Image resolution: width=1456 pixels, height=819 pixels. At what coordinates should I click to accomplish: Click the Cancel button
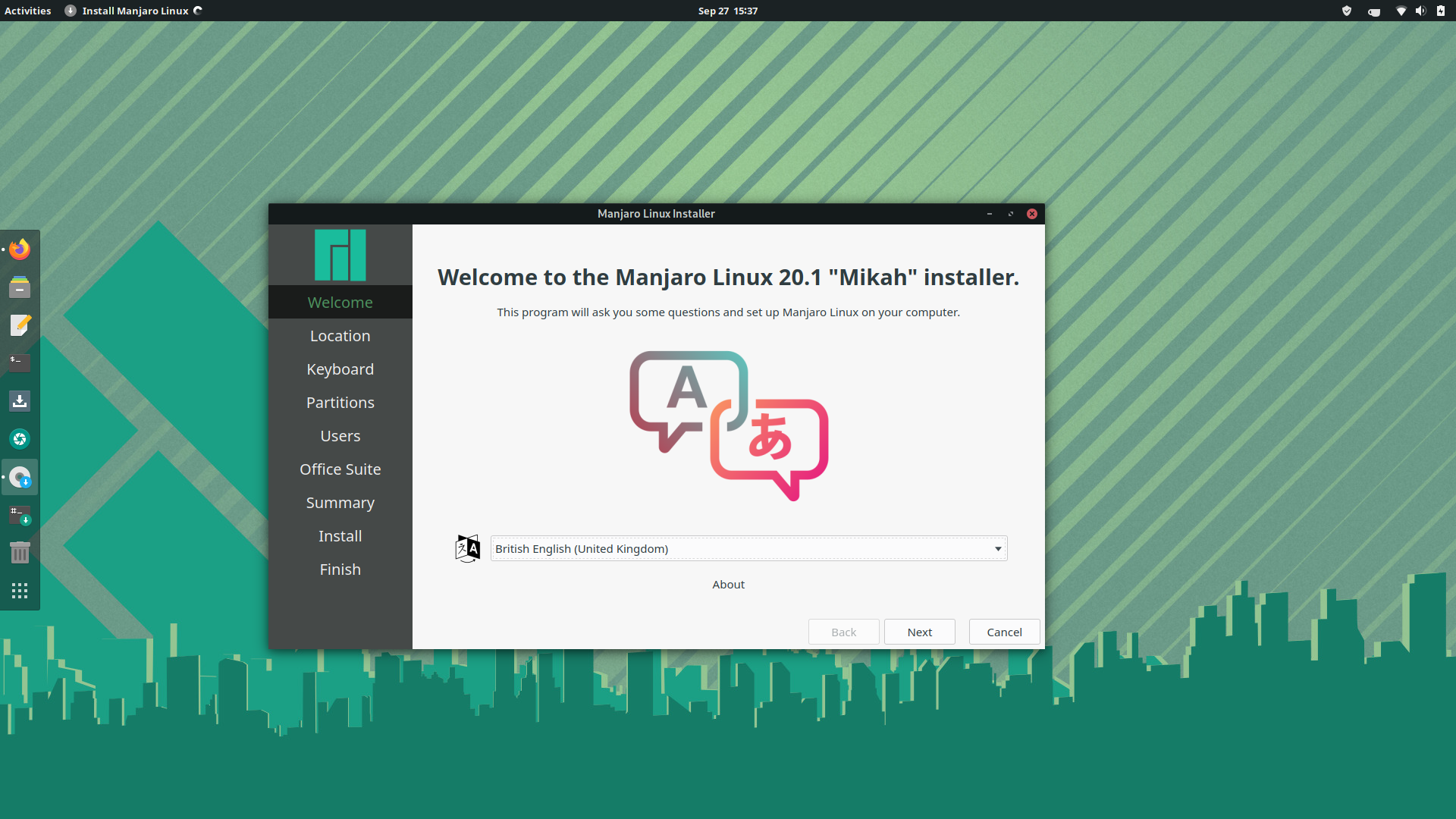click(1004, 632)
